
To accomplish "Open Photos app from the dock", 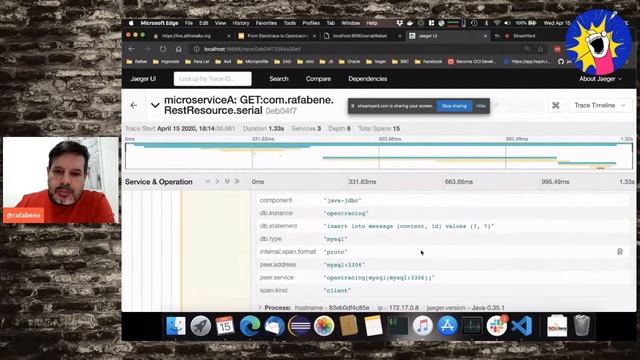I will [324, 326].
